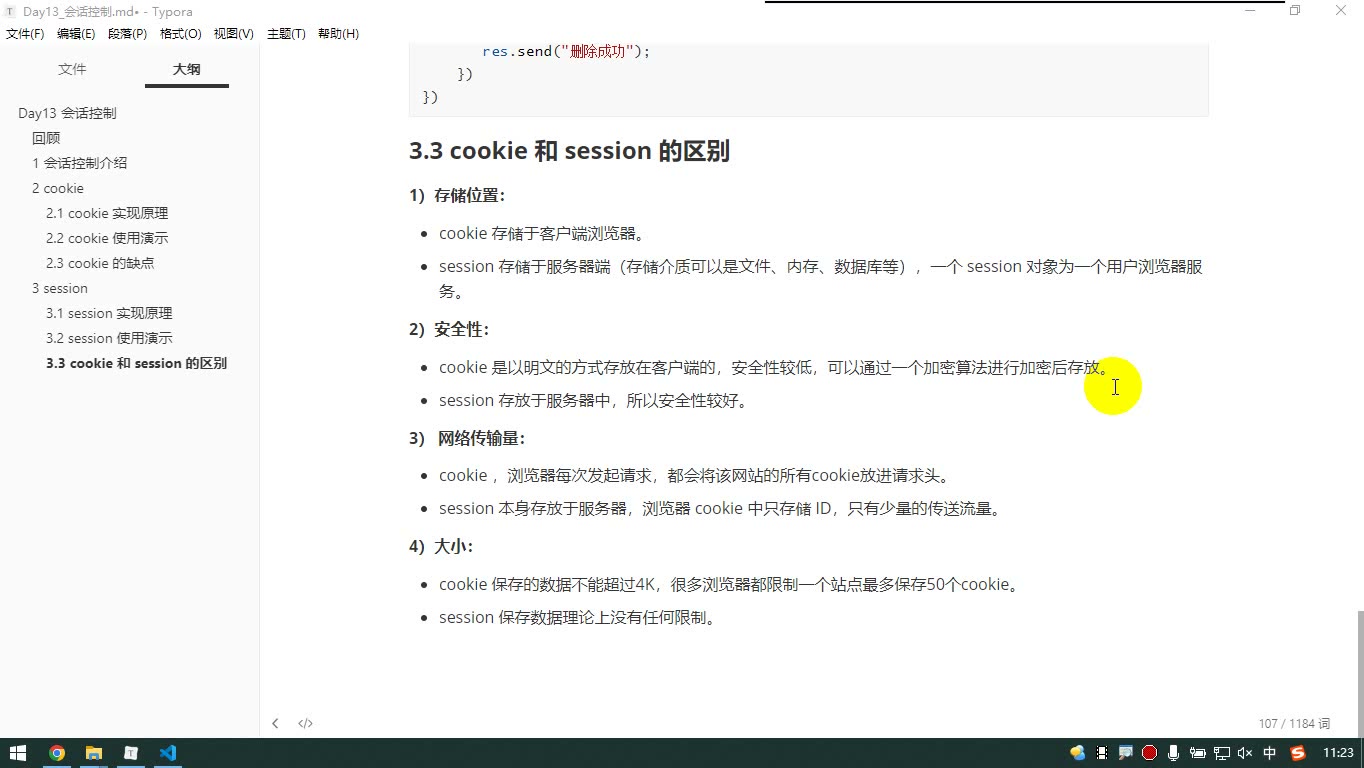Open the Windows Start menu
1364x768 pixels.
tap(18, 753)
